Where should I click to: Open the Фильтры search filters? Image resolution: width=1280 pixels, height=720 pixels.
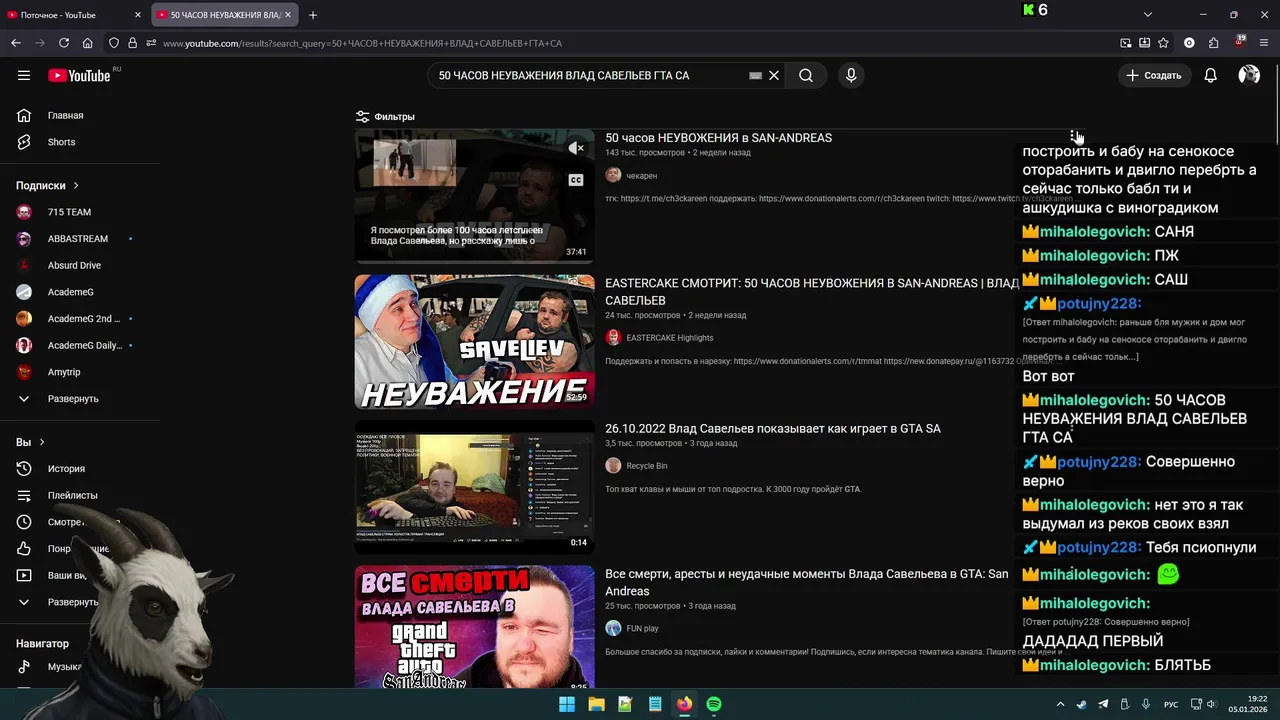coord(385,116)
